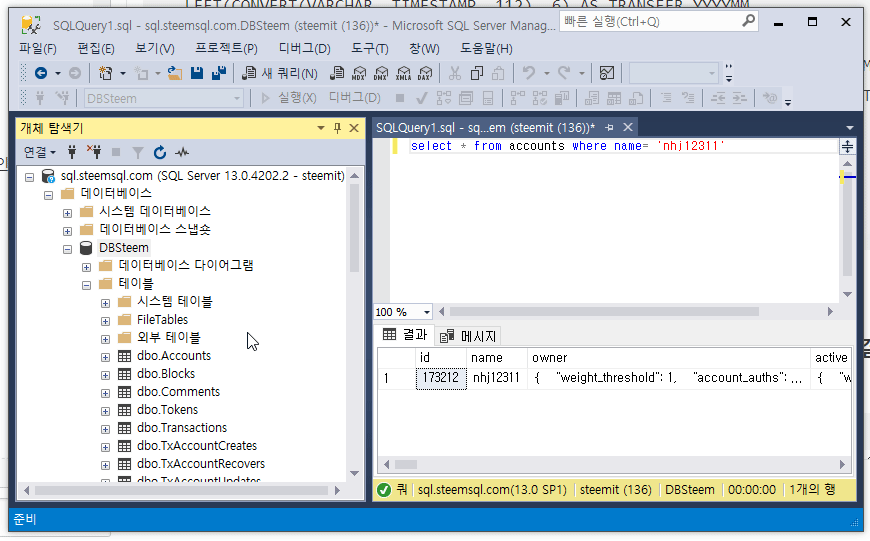Open the 연결 connect dropdown
870x541 pixels.
pos(40,152)
